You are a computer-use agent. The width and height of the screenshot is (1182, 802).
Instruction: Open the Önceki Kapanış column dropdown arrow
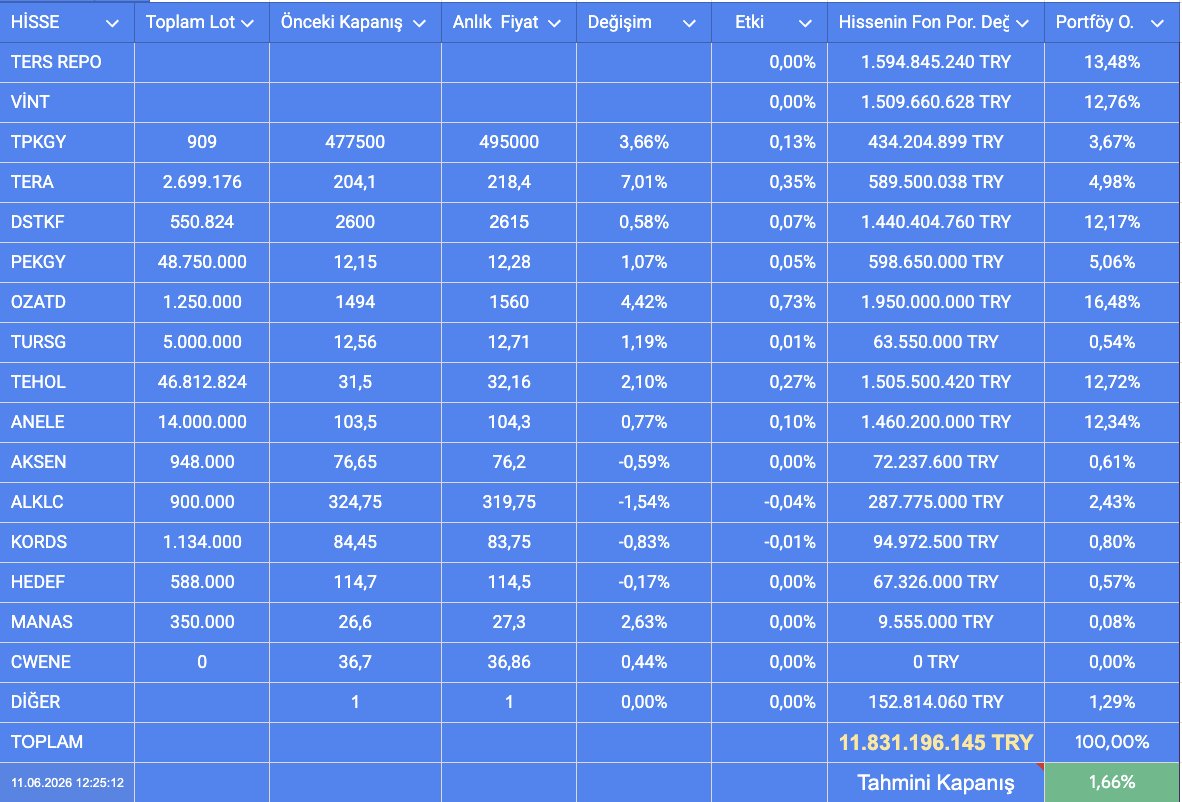point(419,23)
